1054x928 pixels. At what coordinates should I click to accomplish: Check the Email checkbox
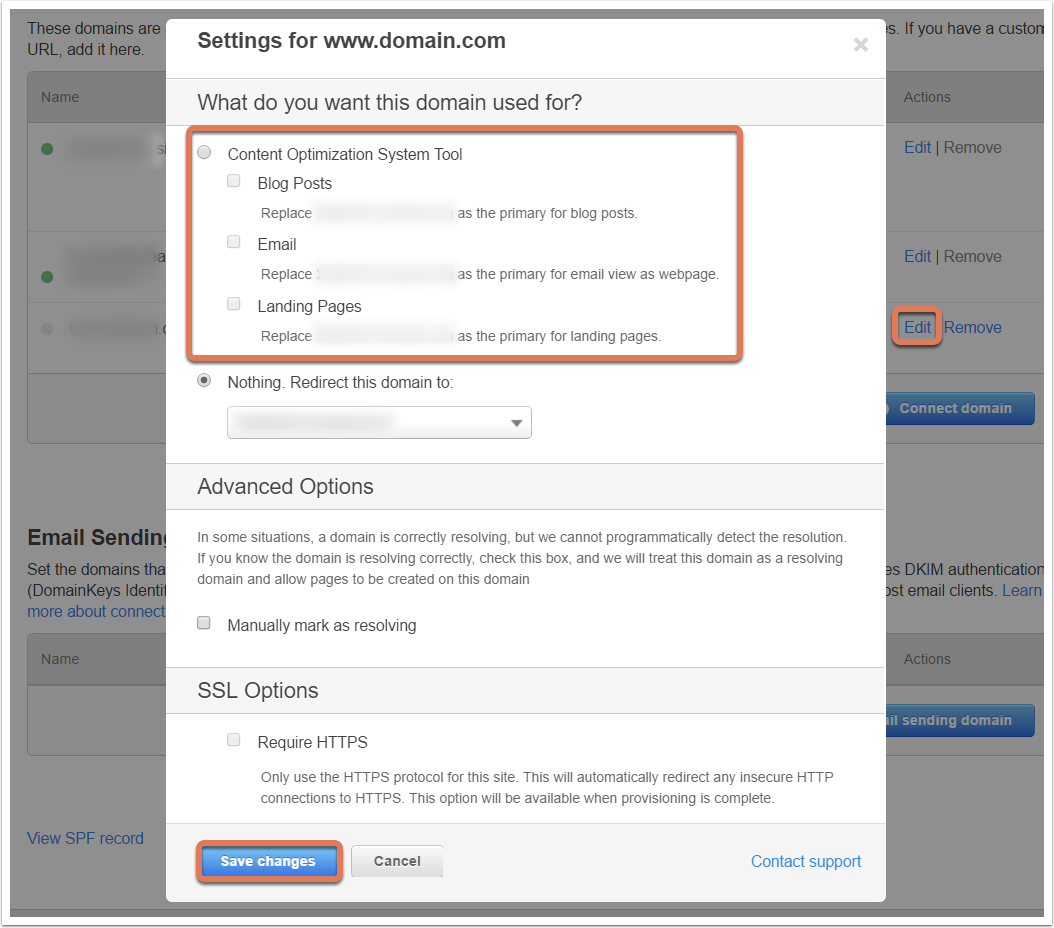[x=234, y=242]
